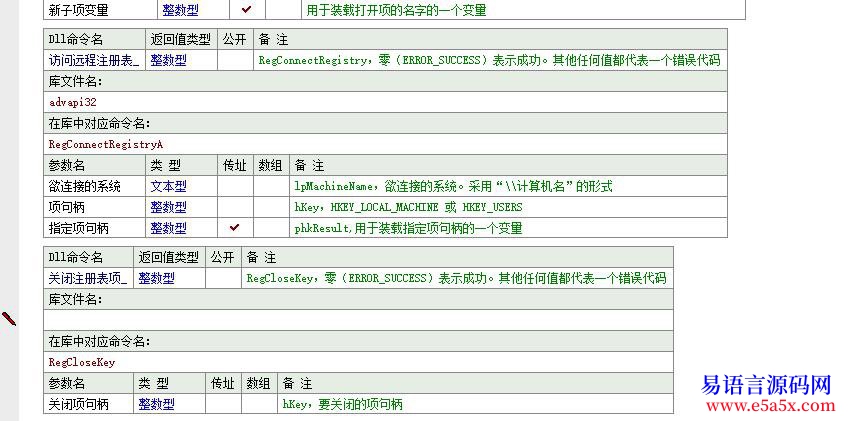The width and height of the screenshot is (860, 421).
Task: Select the 欲连接的系统 parameter name
Action: point(84,186)
